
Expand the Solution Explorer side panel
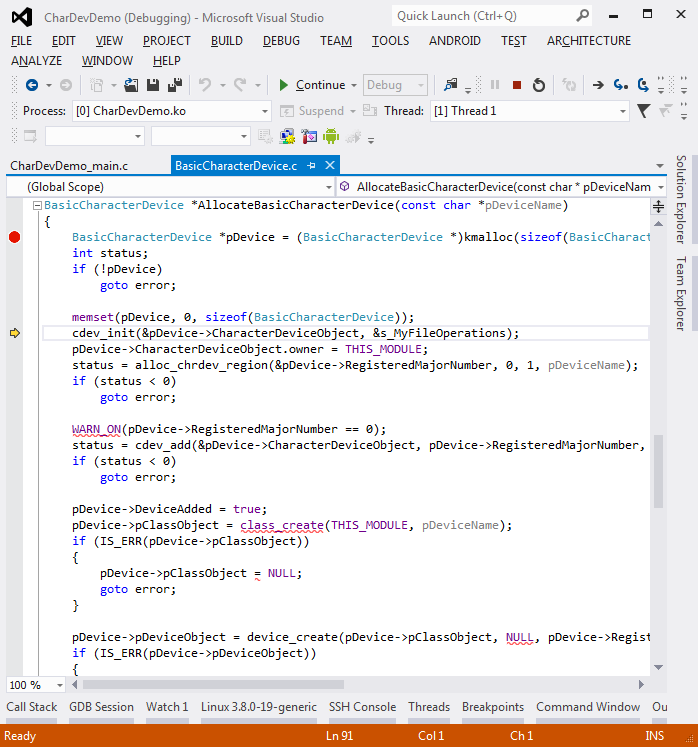pos(681,199)
